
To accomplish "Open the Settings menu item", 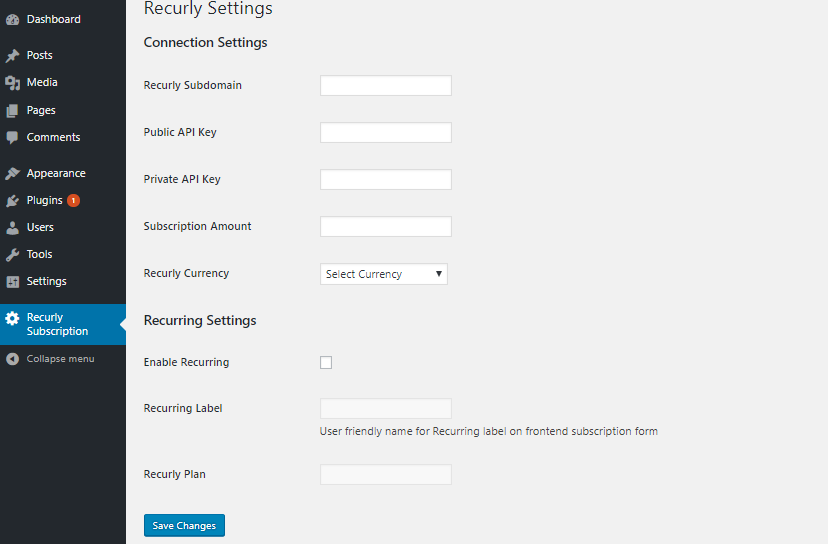I will [46, 282].
